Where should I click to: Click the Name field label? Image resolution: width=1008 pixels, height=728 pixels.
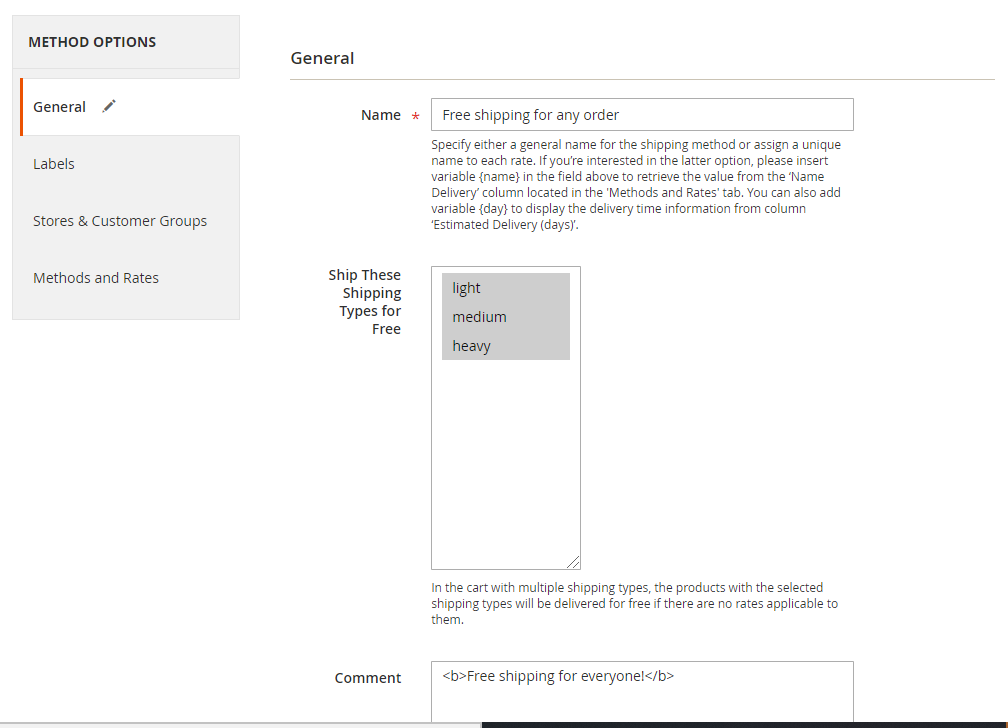pos(381,115)
